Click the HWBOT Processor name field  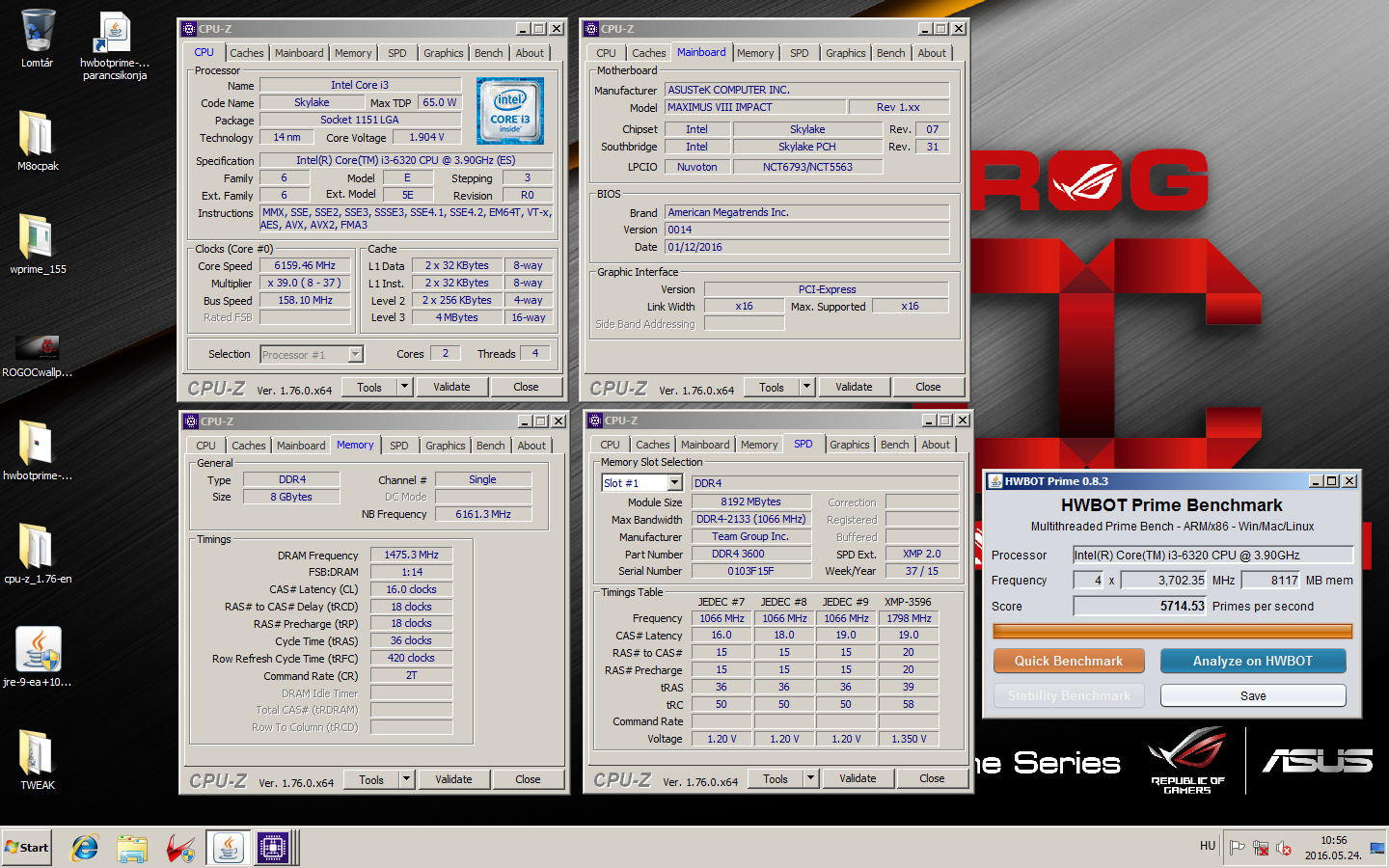click(x=1213, y=555)
